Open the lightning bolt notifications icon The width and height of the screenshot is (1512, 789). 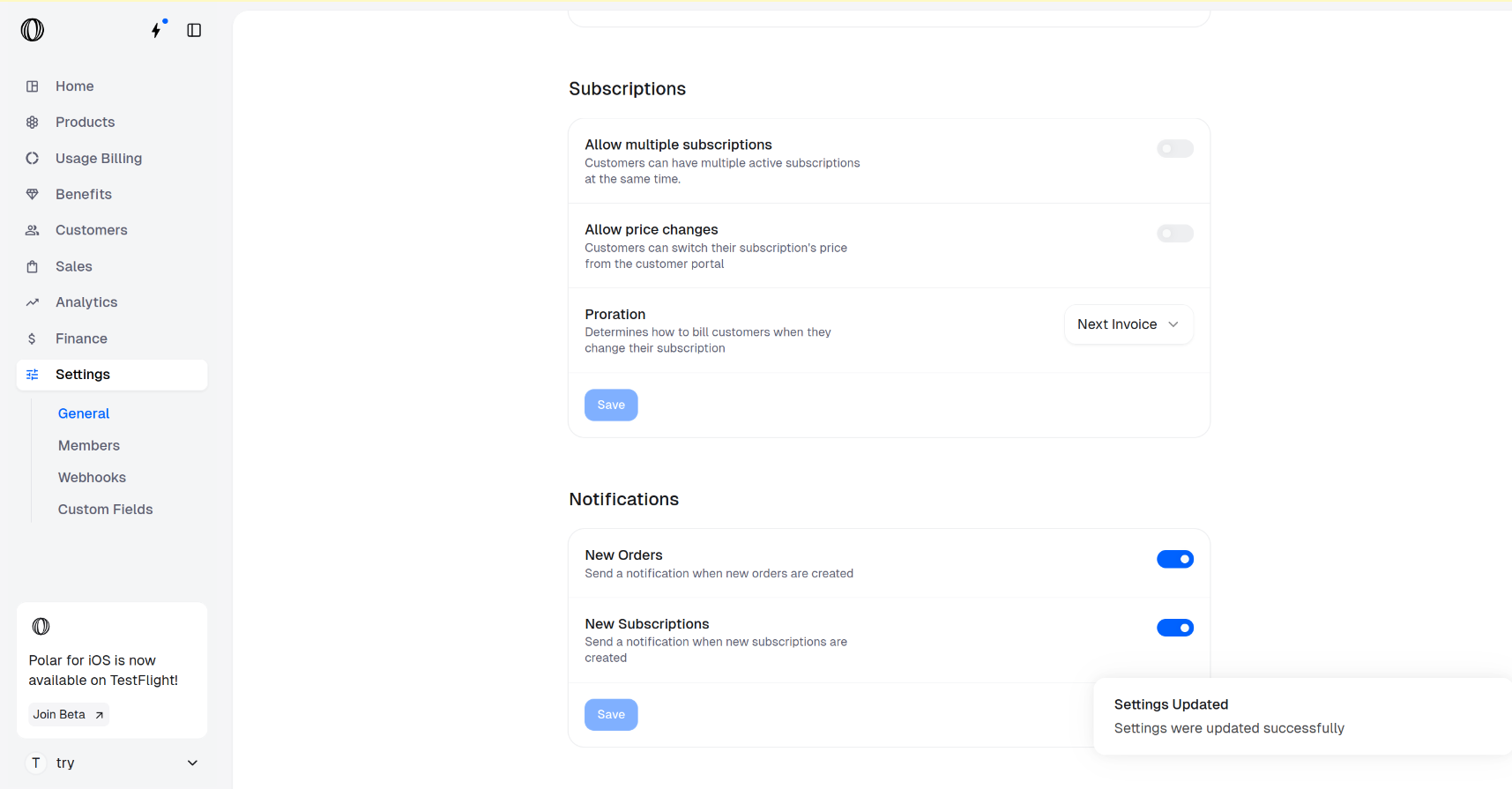click(157, 30)
